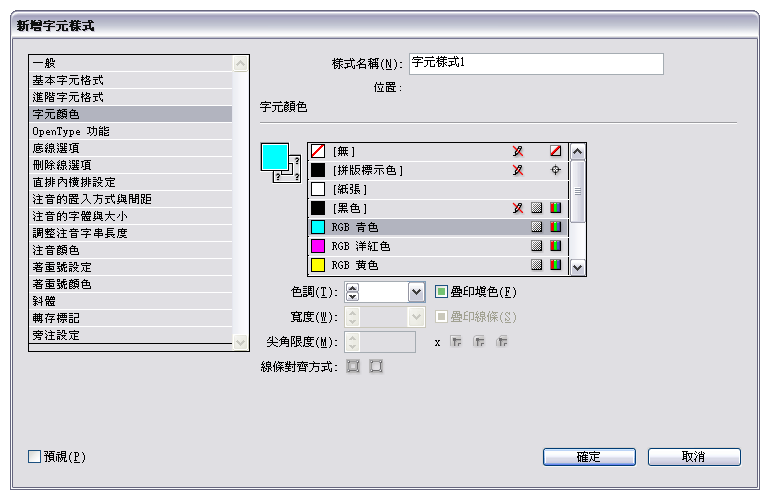Click the cyan fill color proxy box

[x=273, y=157]
